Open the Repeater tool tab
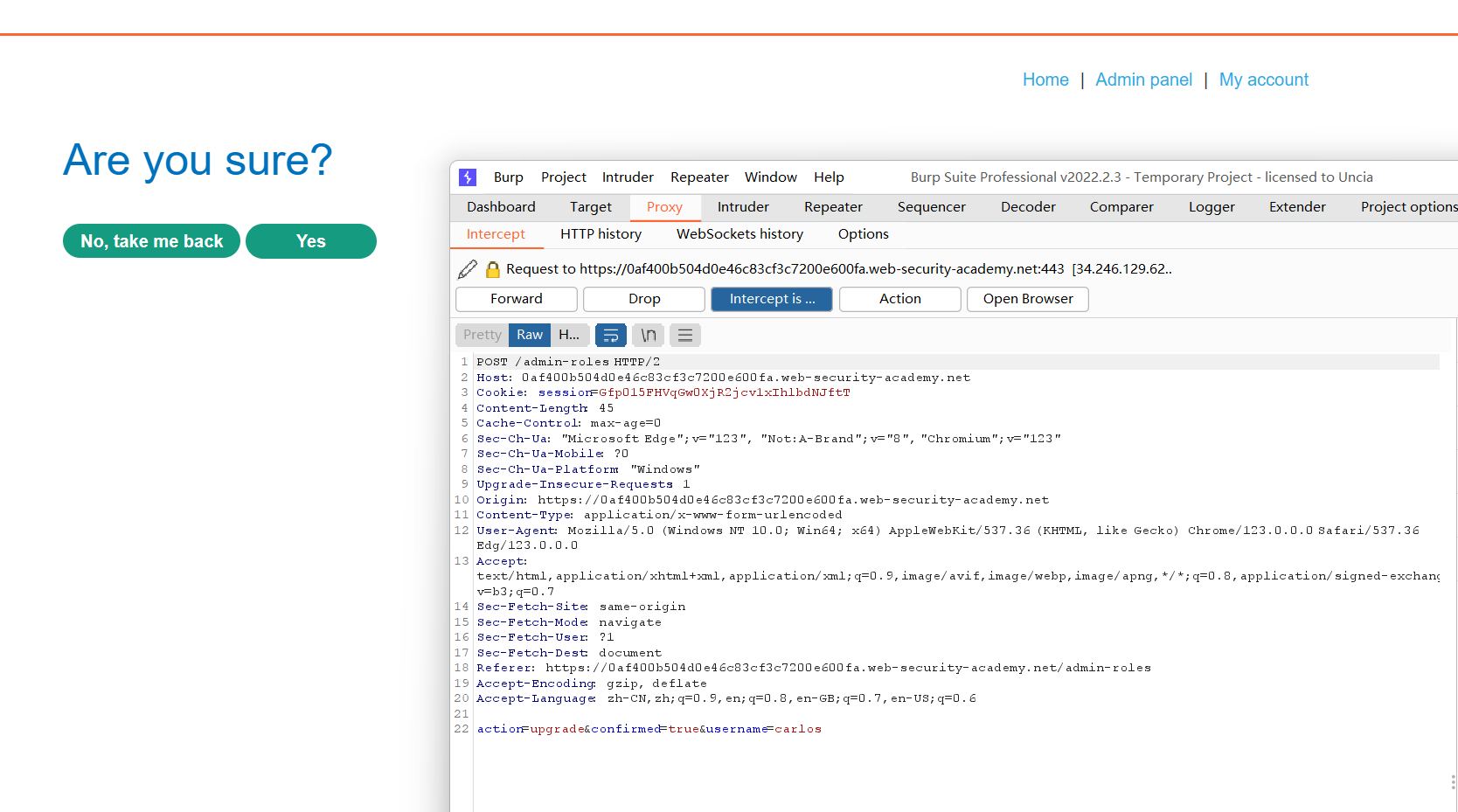 [x=832, y=207]
